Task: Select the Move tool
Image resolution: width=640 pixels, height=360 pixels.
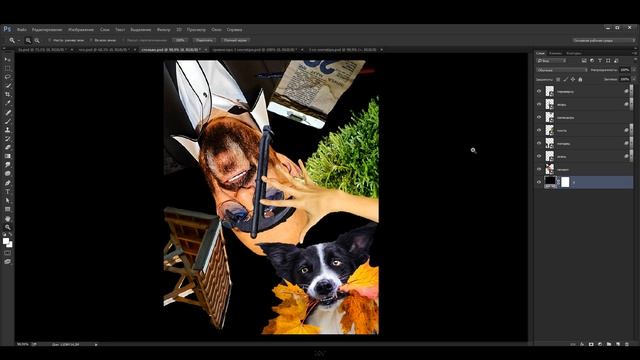Action: (7, 60)
